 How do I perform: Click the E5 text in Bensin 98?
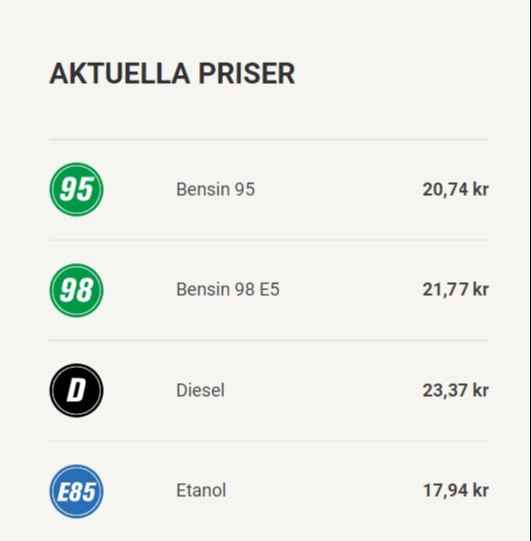269,289
